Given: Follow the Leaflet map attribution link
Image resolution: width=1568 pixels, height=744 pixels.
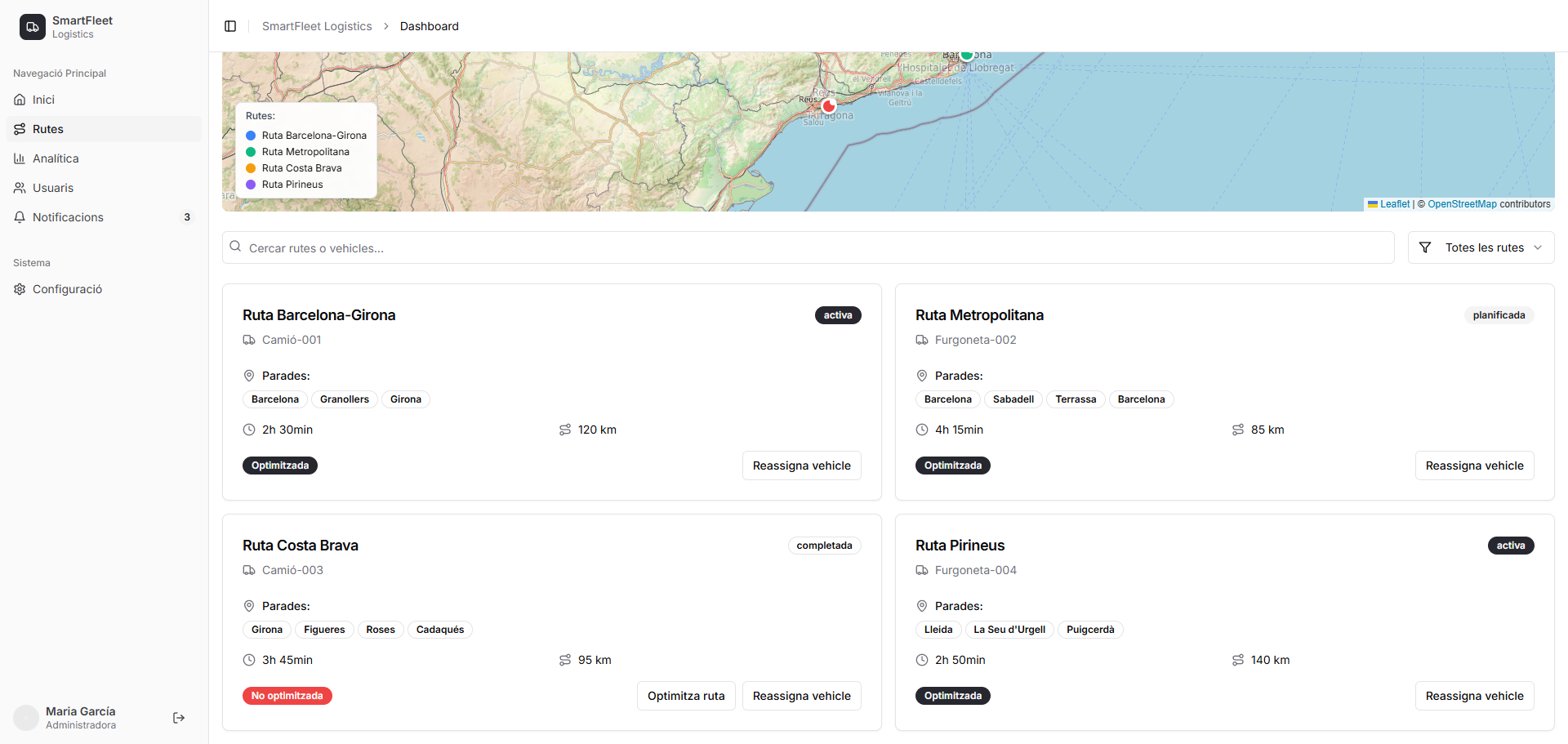Looking at the screenshot, I should click(x=1389, y=204).
